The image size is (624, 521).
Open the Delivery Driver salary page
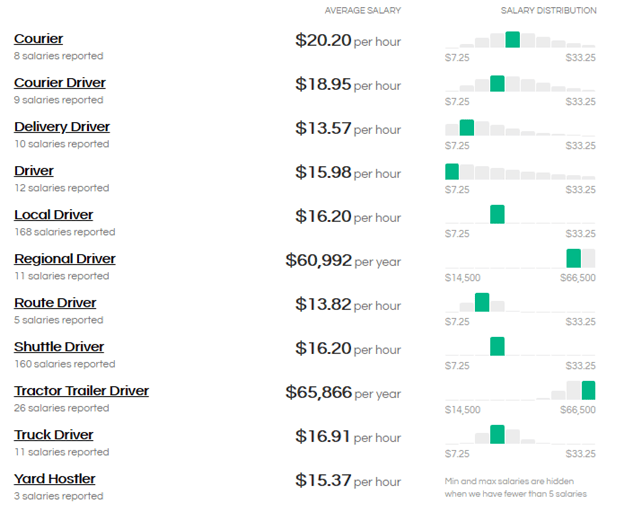pyautogui.click(x=62, y=127)
